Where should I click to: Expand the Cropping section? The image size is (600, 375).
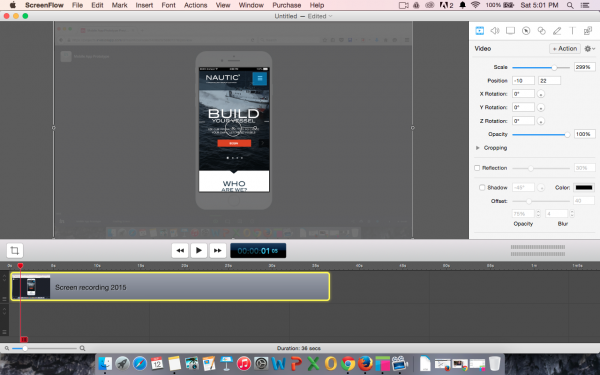[478, 148]
